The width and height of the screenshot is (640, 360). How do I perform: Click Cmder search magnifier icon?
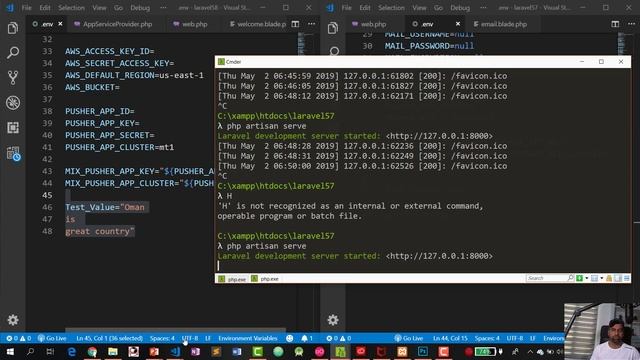(570, 278)
